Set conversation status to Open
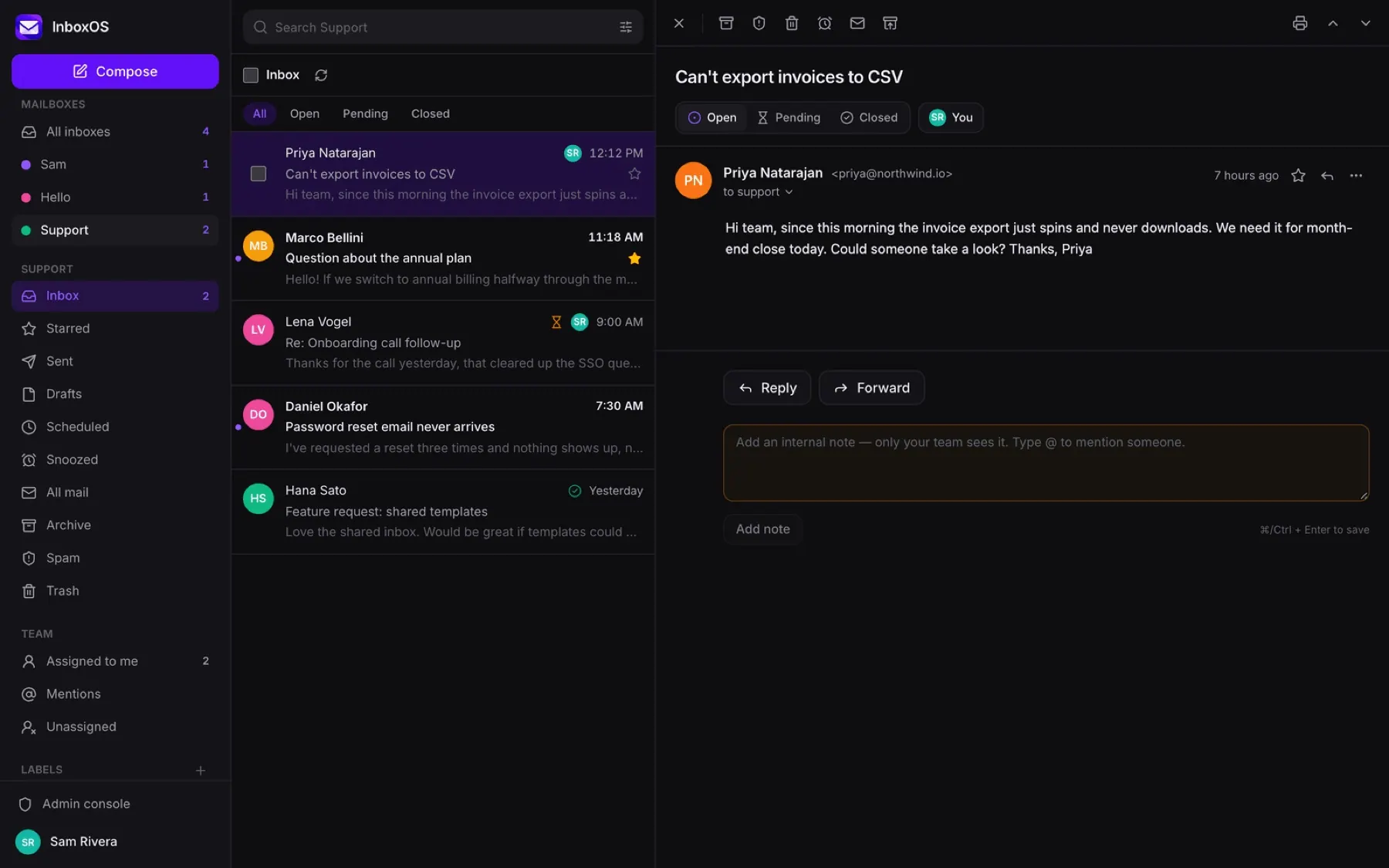 point(712,117)
